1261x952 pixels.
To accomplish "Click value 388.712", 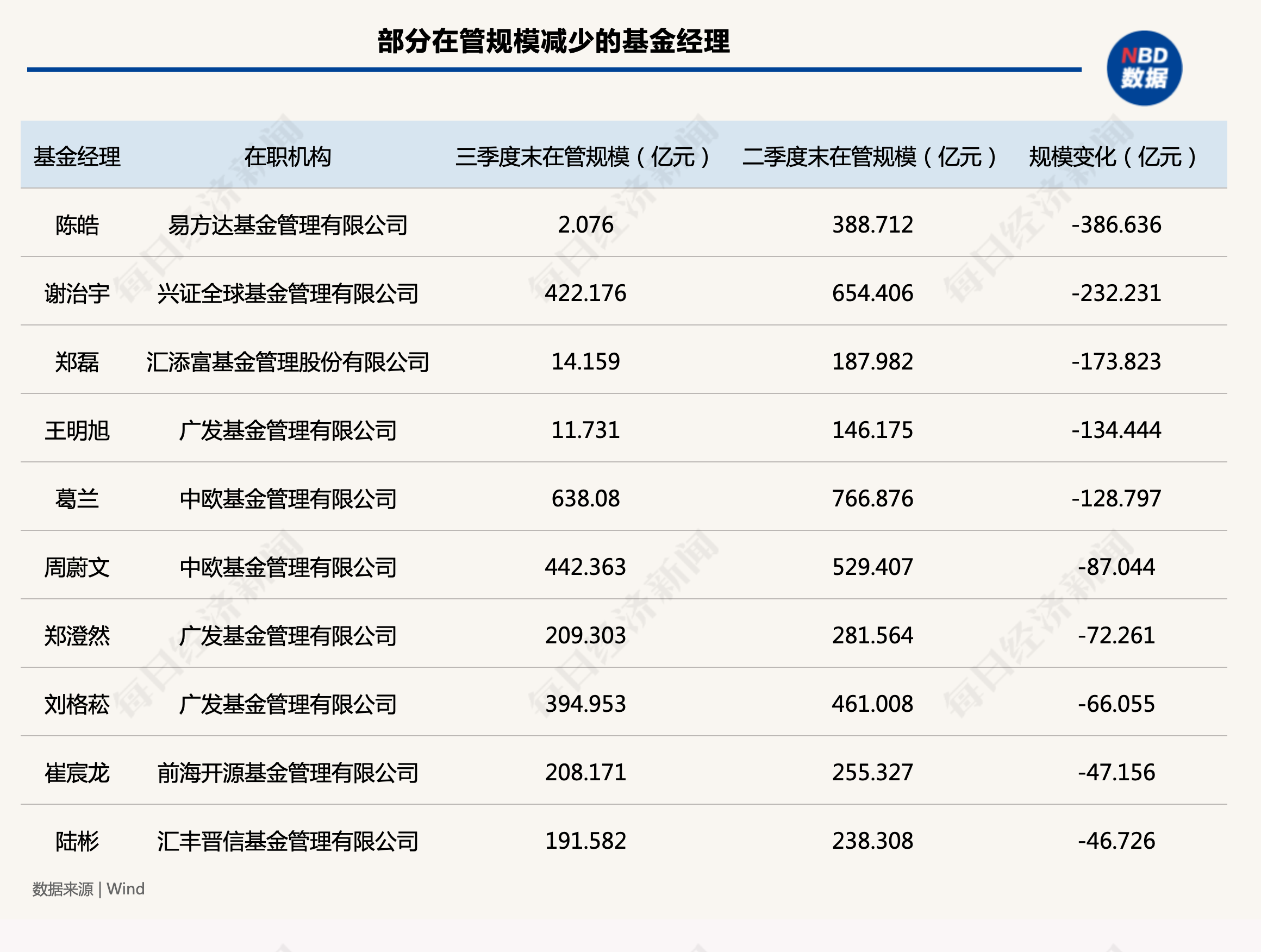I will pos(872,224).
